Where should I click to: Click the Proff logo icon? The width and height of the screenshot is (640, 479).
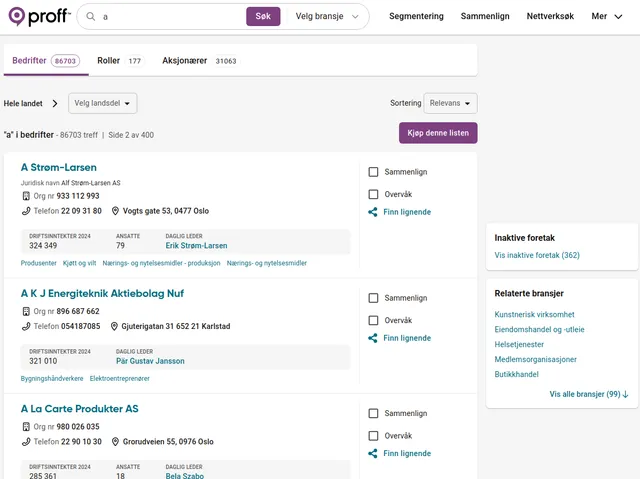pos(18,17)
